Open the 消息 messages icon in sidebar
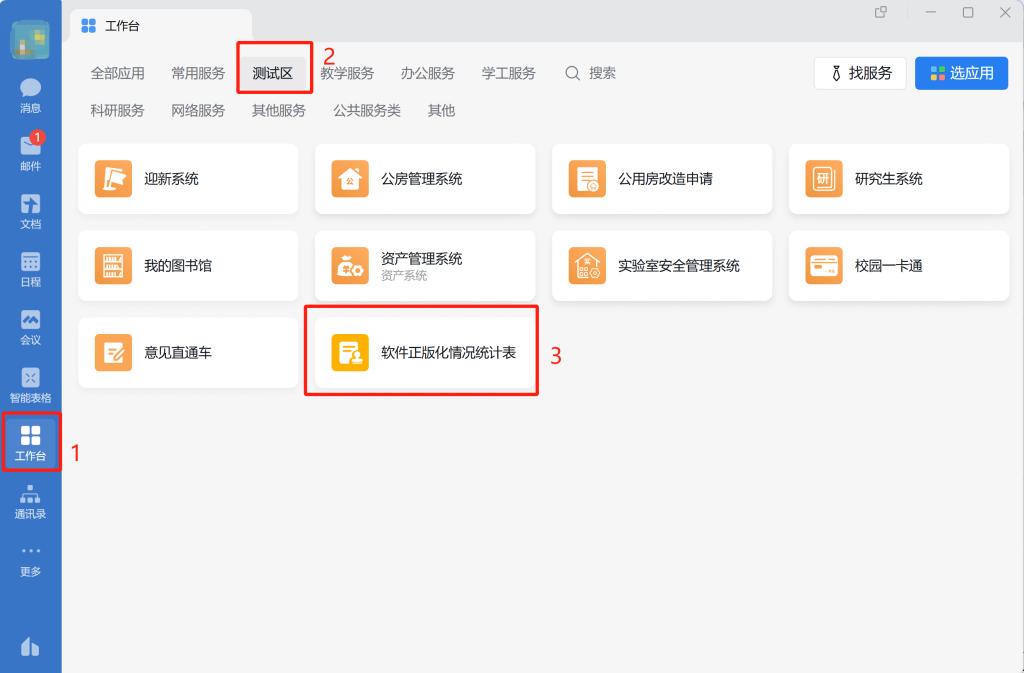This screenshot has height=673, width=1024. point(30,94)
